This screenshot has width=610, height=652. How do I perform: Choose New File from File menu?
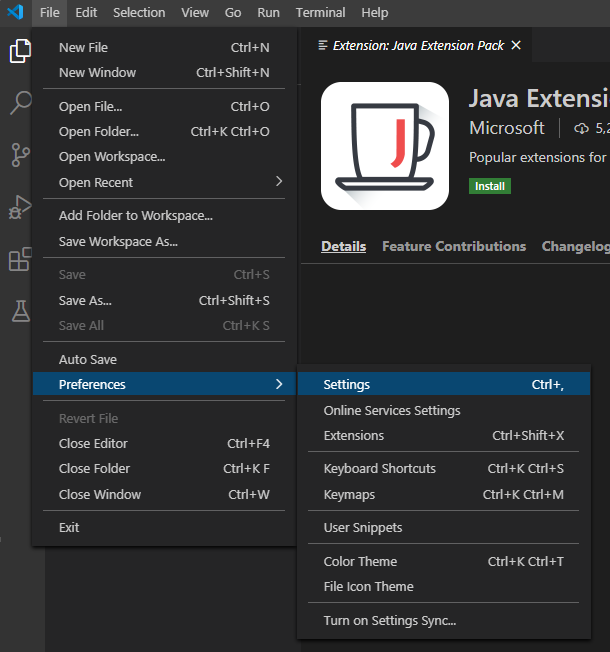point(164,47)
